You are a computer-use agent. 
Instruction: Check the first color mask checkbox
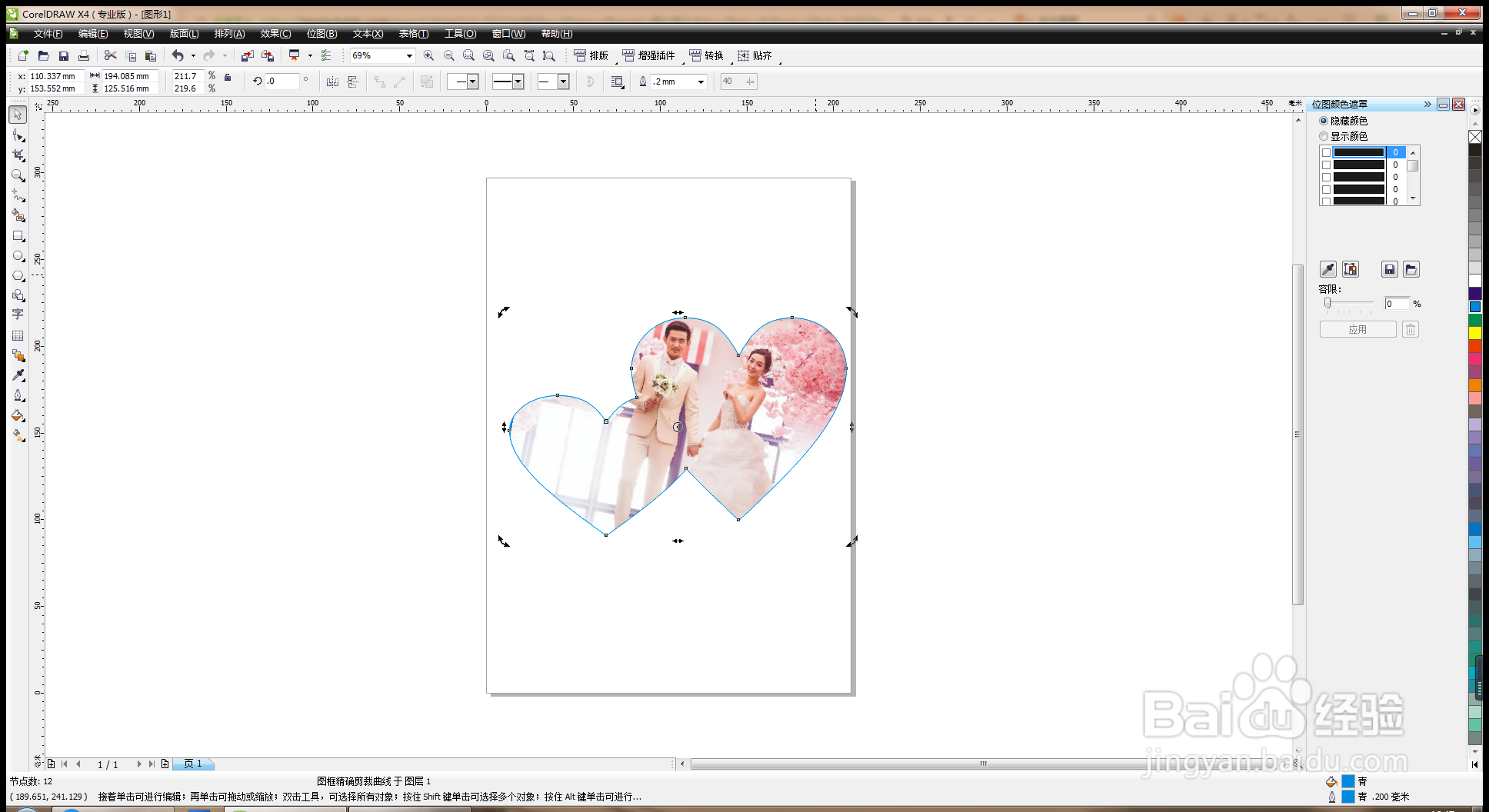[x=1326, y=152]
